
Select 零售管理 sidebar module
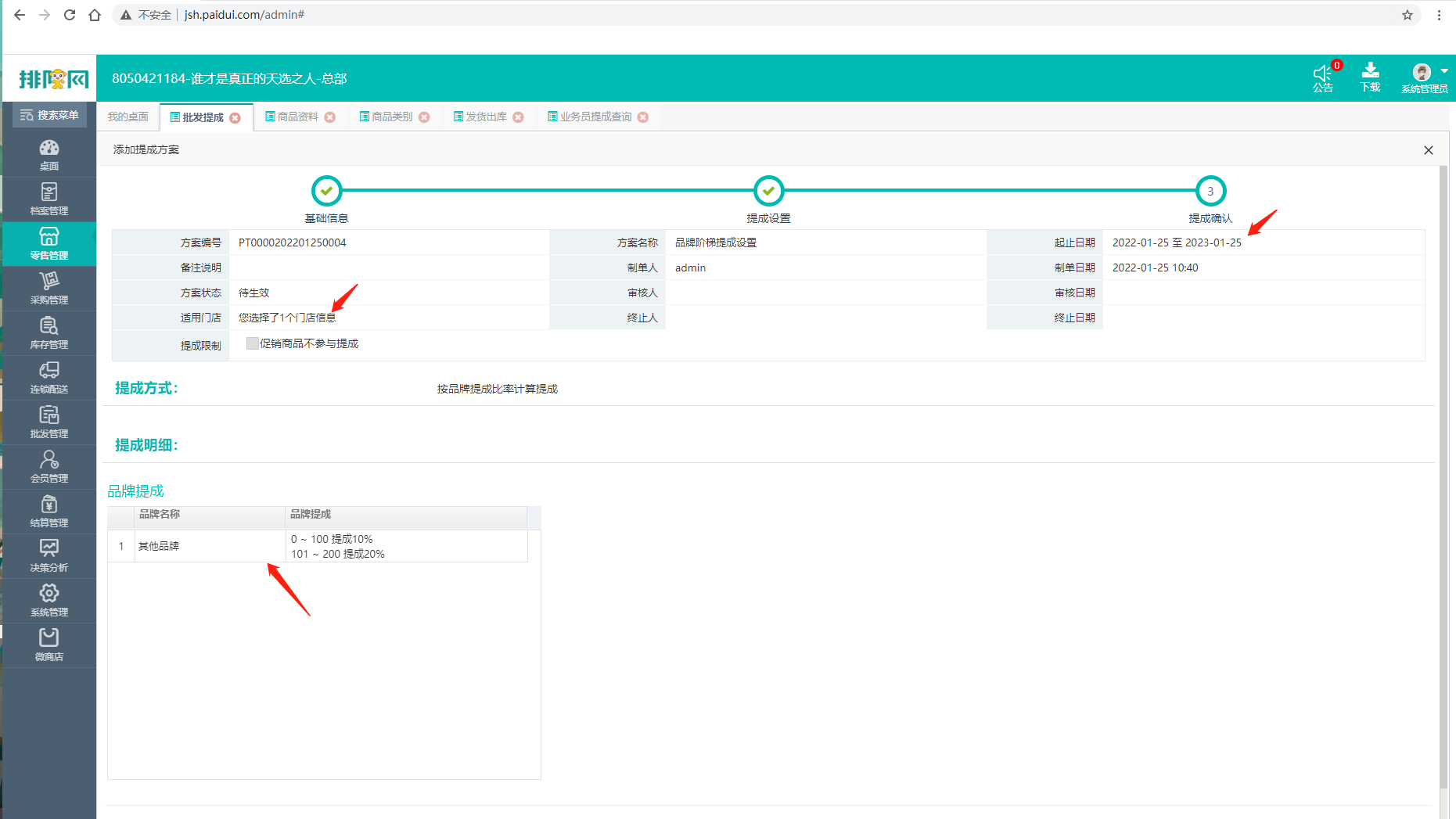[49, 244]
